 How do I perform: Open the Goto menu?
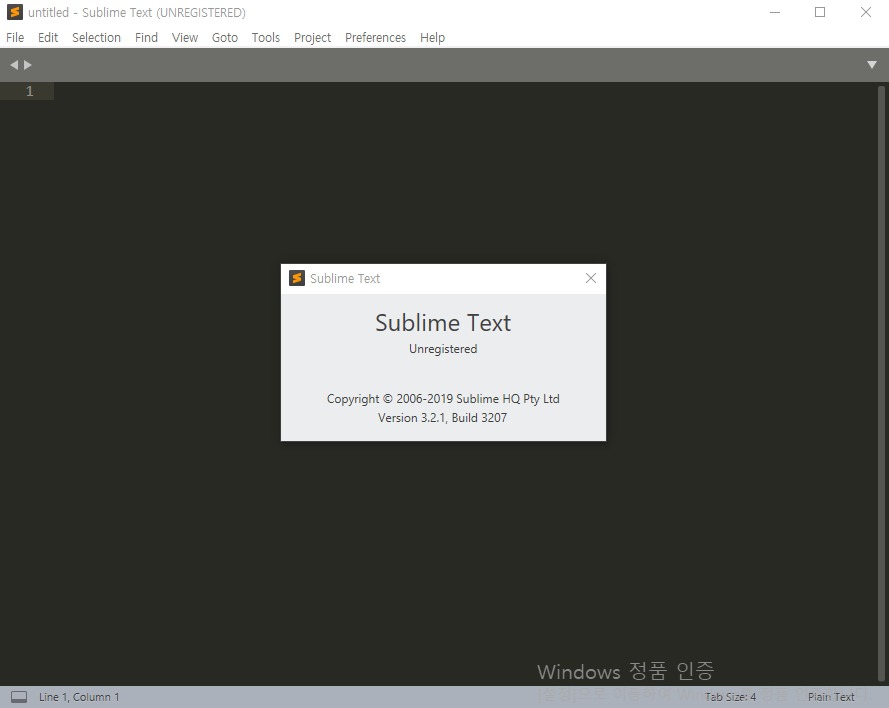point(225,37)
